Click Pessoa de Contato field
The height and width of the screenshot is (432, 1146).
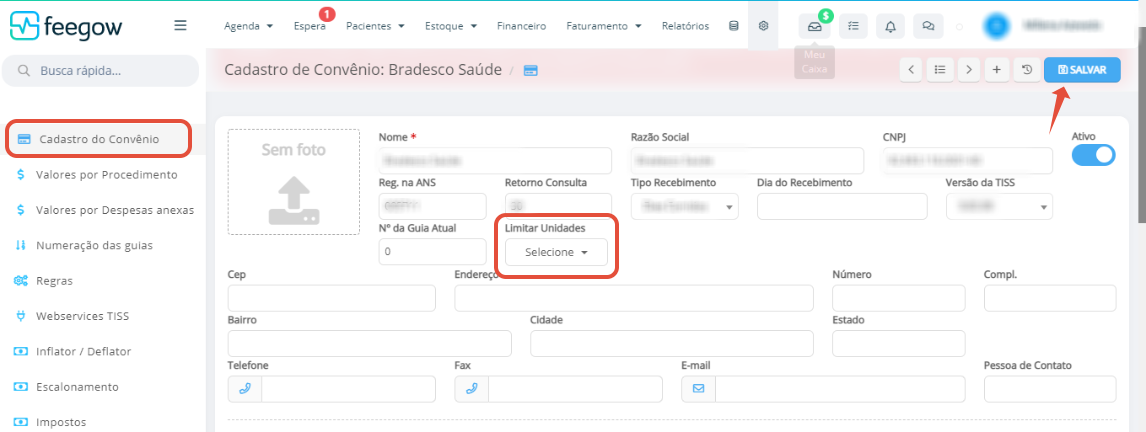coord(1050,389)
